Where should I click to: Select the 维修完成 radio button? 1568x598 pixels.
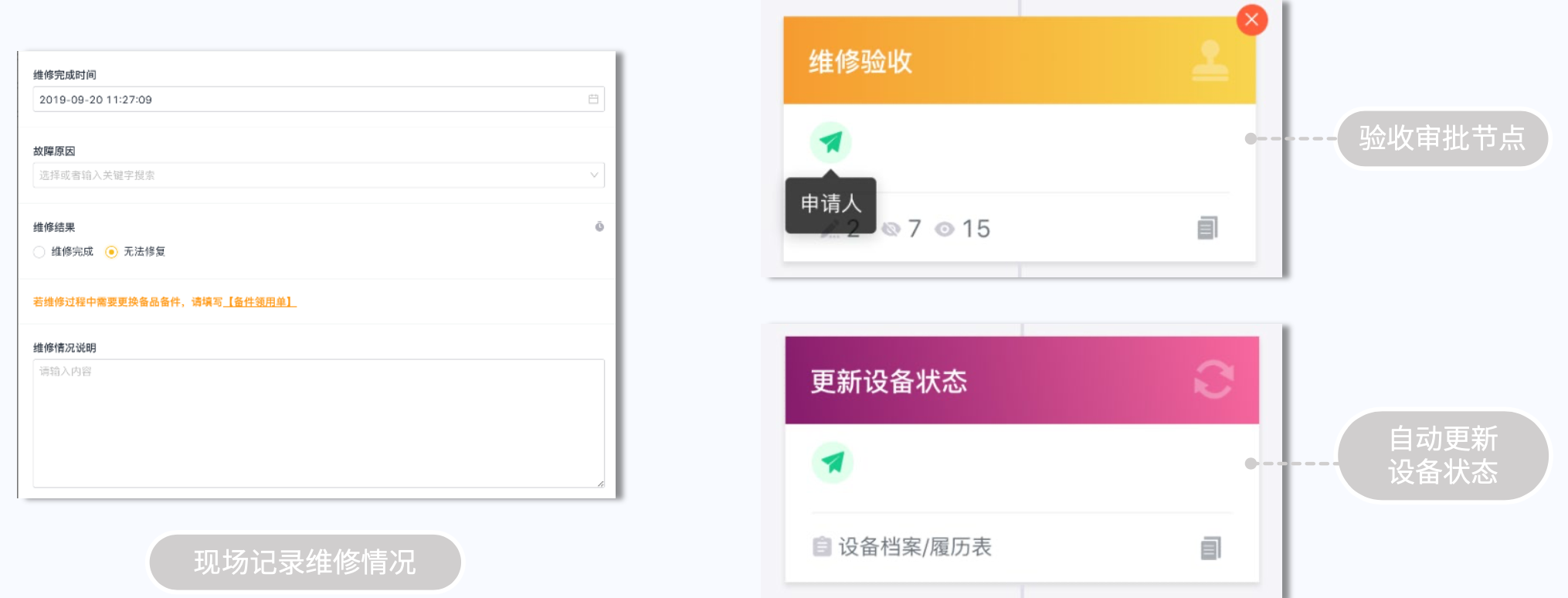(x=39, y=252)
